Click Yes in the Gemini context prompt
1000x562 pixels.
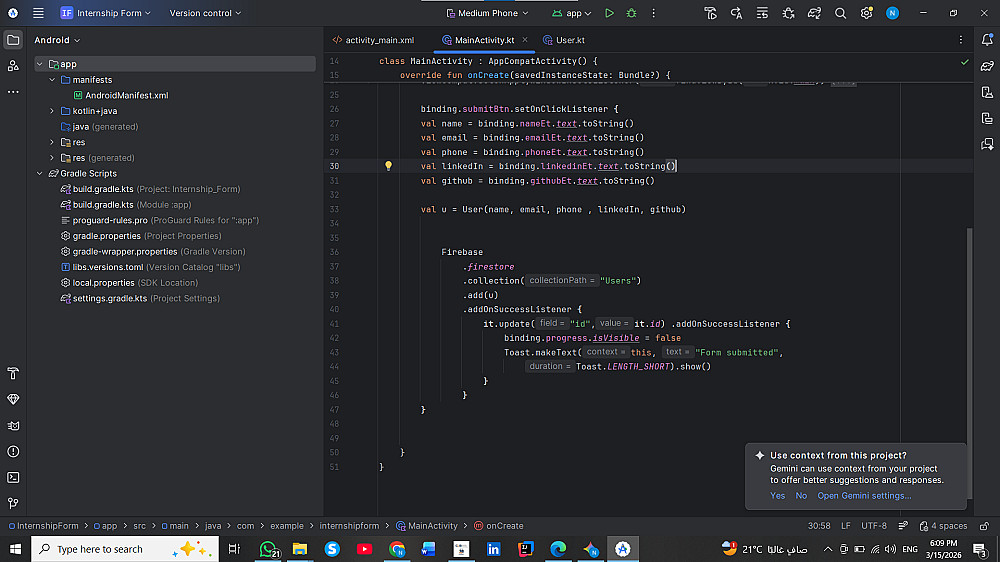tap(777, 496)
